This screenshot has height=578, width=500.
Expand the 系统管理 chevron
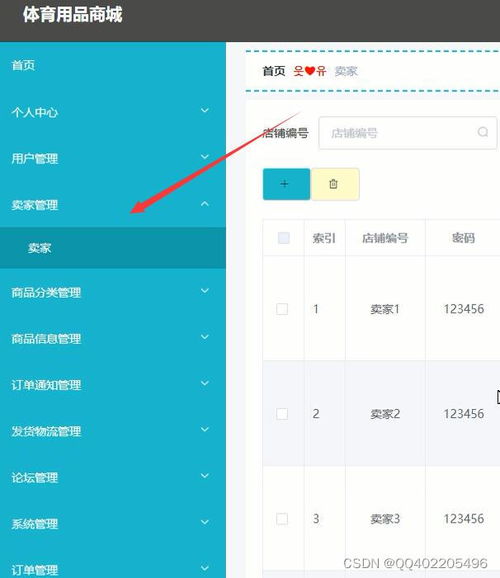(205, 522)
